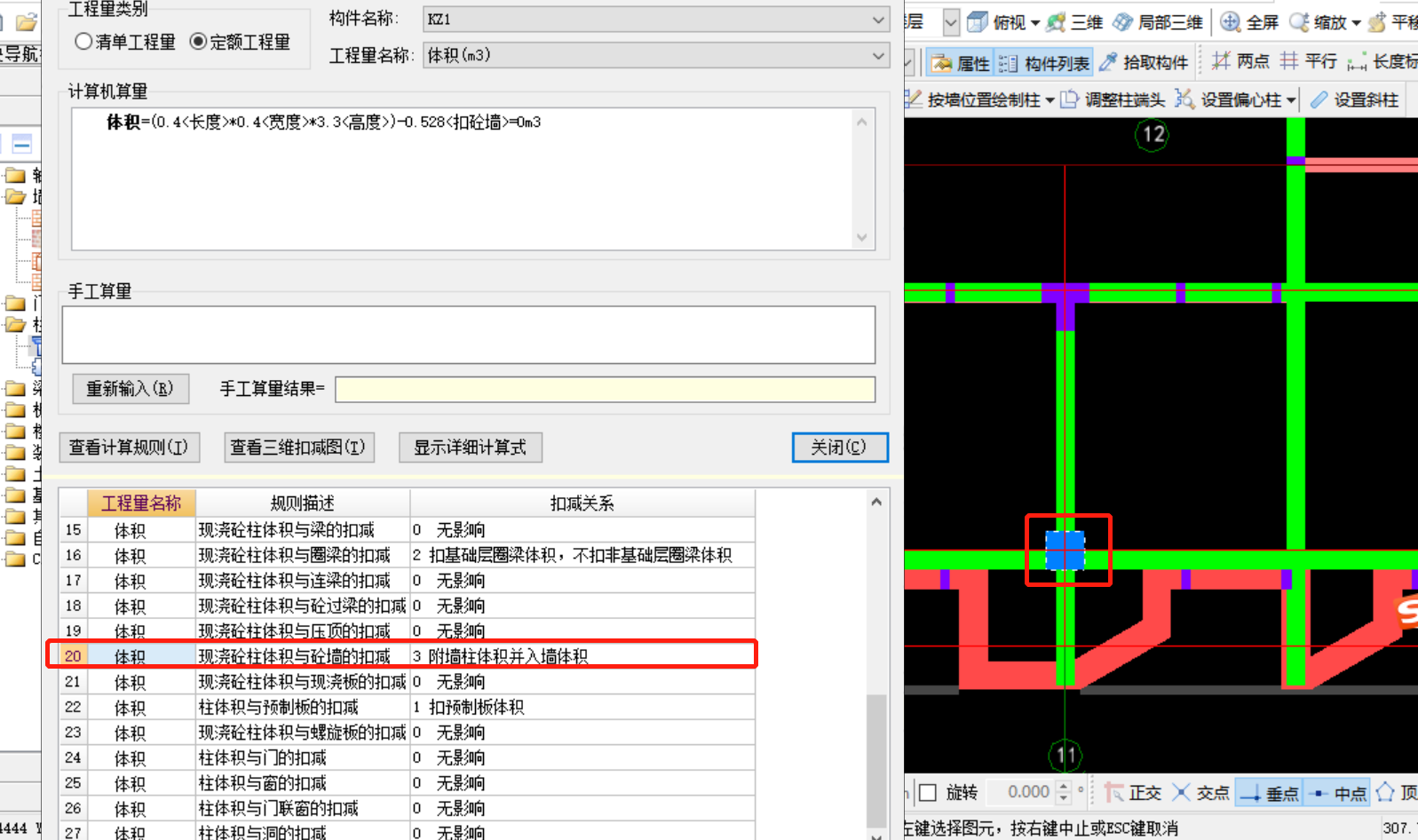Viewport: 1418px width, 840px height.
Task: Click the open-folder icon in top-left toolbar
Action: (26, 21)
